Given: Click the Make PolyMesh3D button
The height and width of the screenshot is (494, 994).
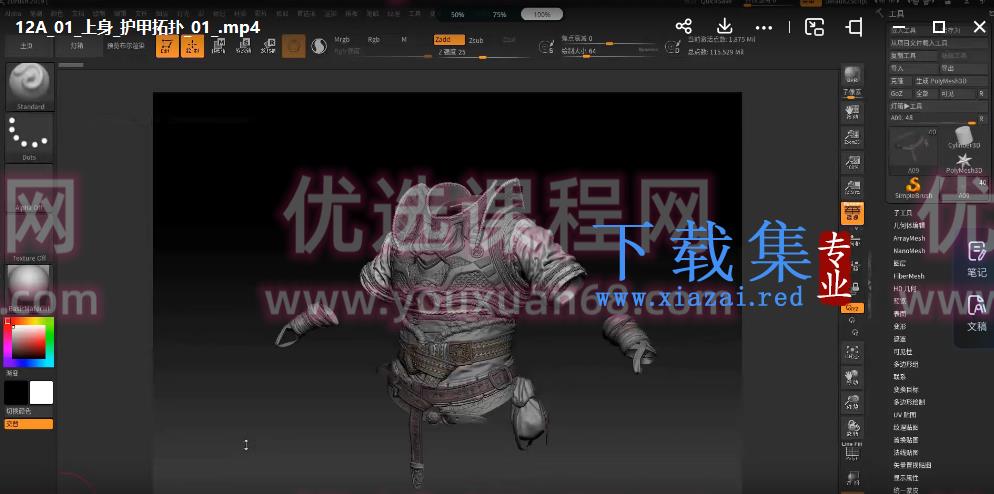Looking at the screenshot, I should [x=951, y=81].
